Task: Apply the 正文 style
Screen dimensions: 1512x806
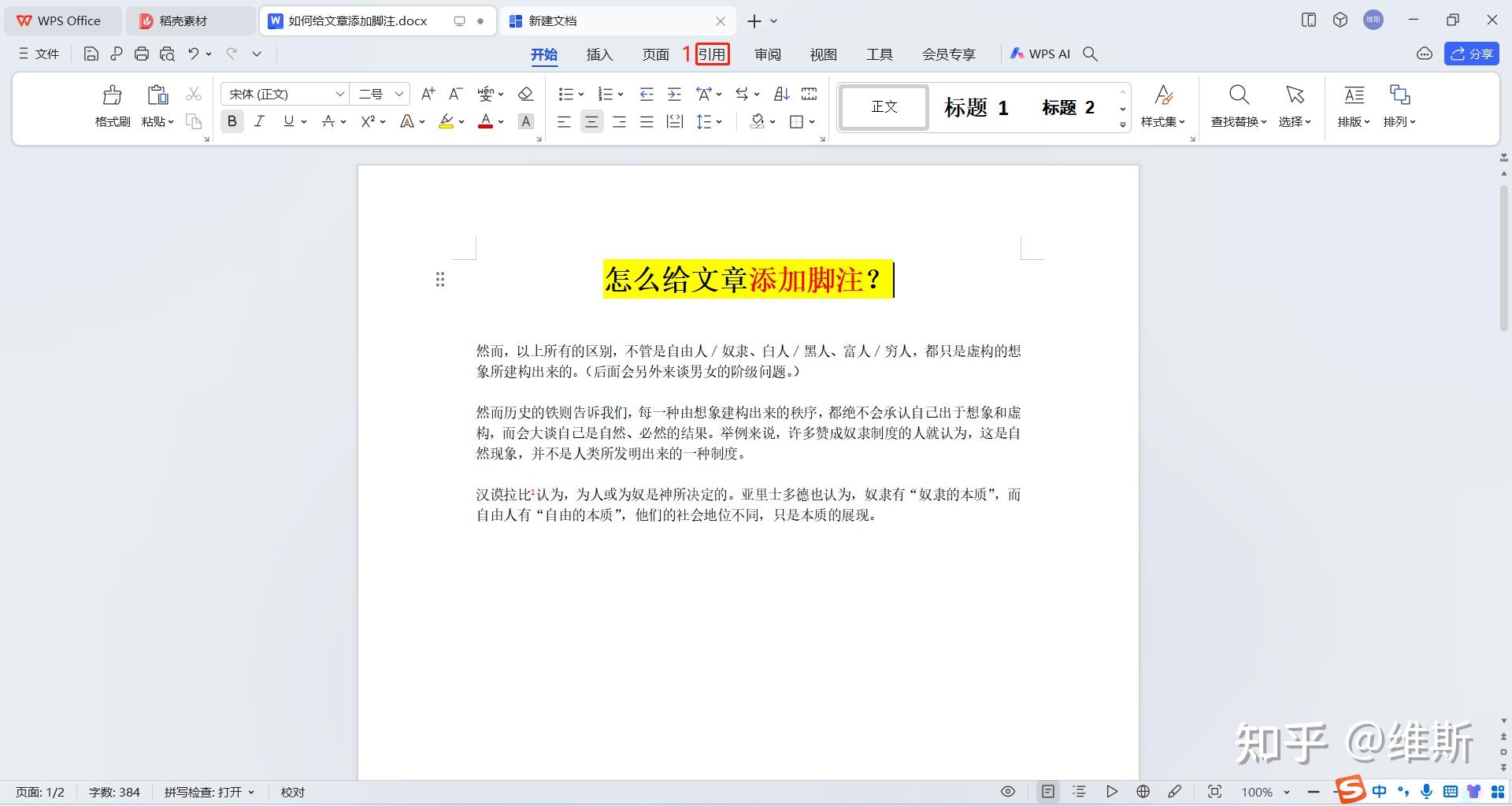Action: [884, 106]
